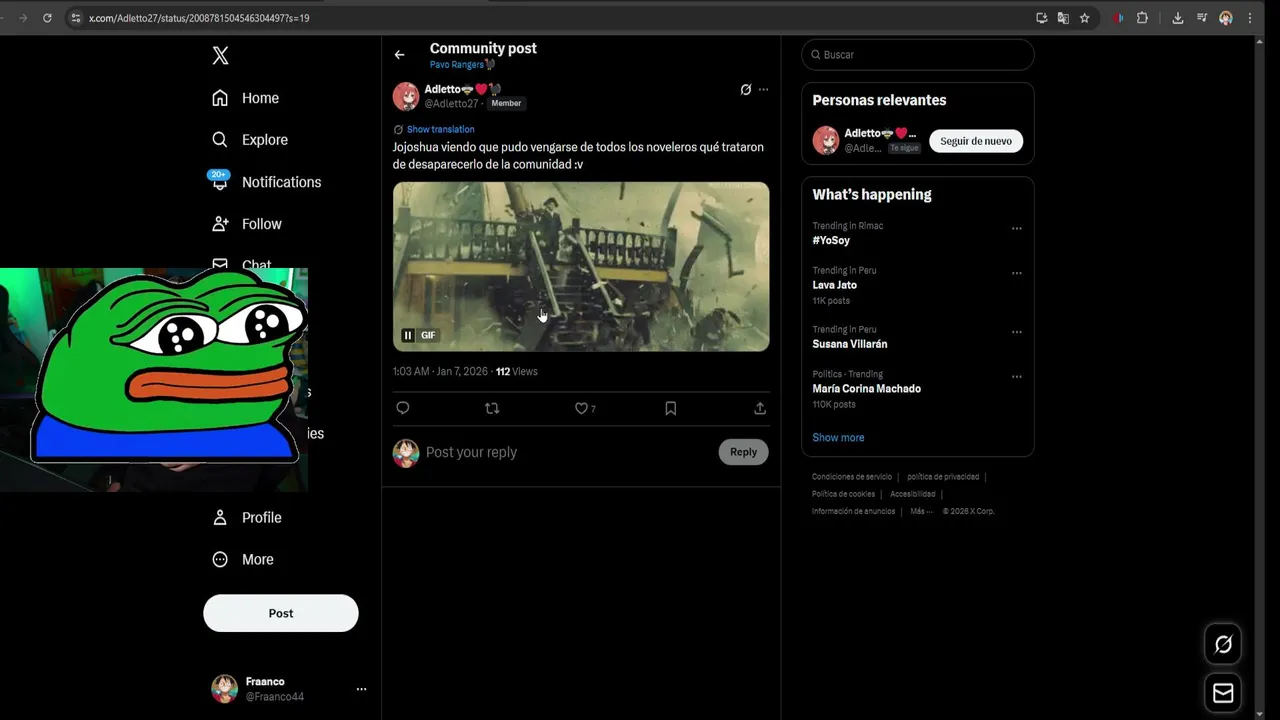Open the María Corina Machado trend
The width and height of the screenshot is (1280, 720).
pyautogui.click(x=866, y=388)
